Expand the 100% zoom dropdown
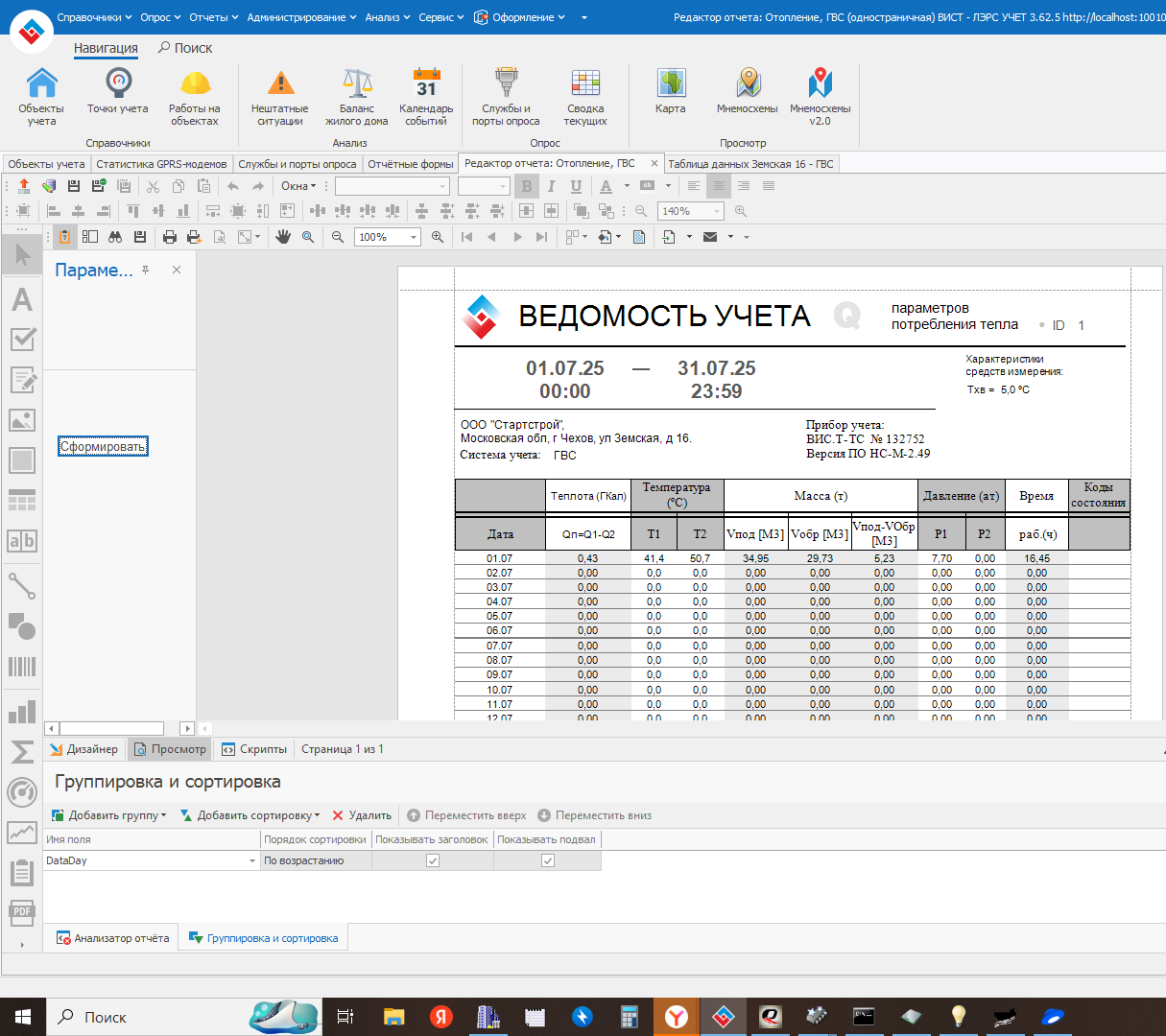Image resolution: width=1166 pixels, height=1036 pixels. point(414,237)
